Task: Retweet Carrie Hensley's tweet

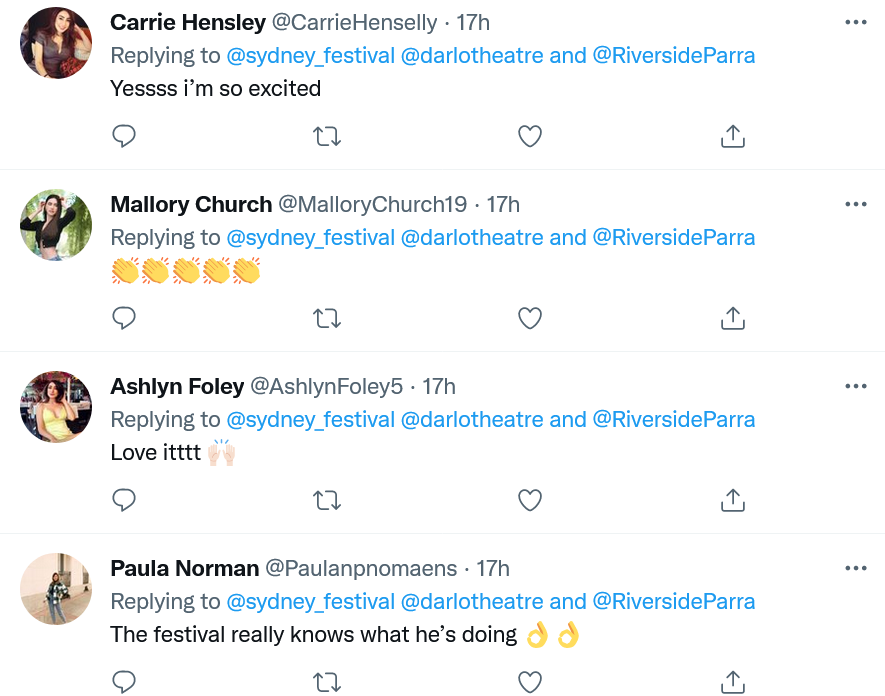Action: point(327,136)
